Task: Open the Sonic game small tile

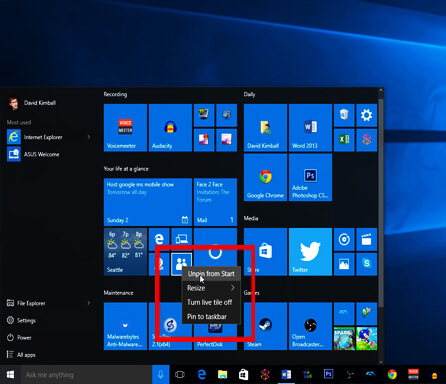Action: pyautogui.click(x=367, y=339)
